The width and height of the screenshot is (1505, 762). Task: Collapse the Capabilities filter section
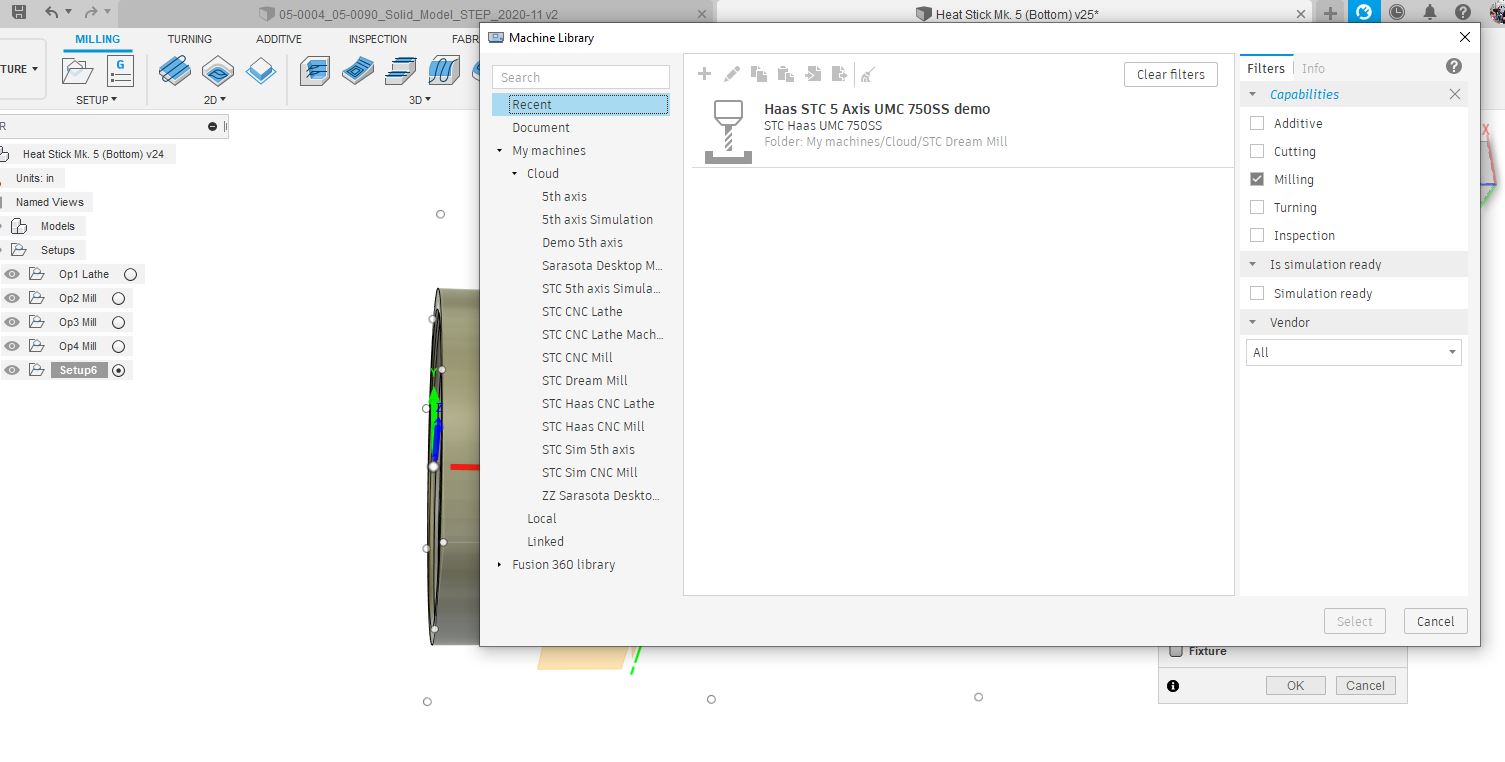coord(1253,94)
